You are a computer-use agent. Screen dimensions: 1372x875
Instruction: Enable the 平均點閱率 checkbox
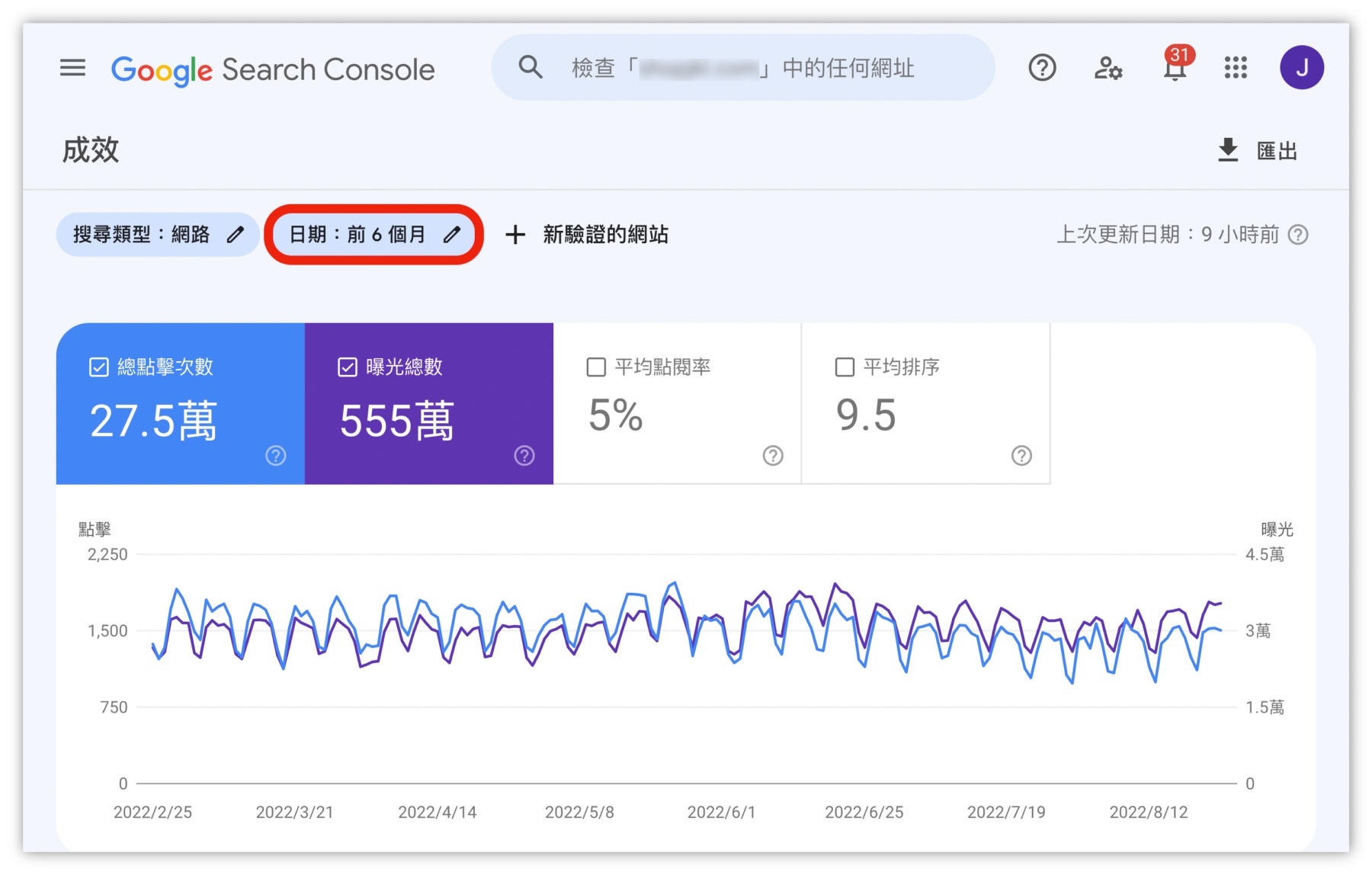coord(596,367)
